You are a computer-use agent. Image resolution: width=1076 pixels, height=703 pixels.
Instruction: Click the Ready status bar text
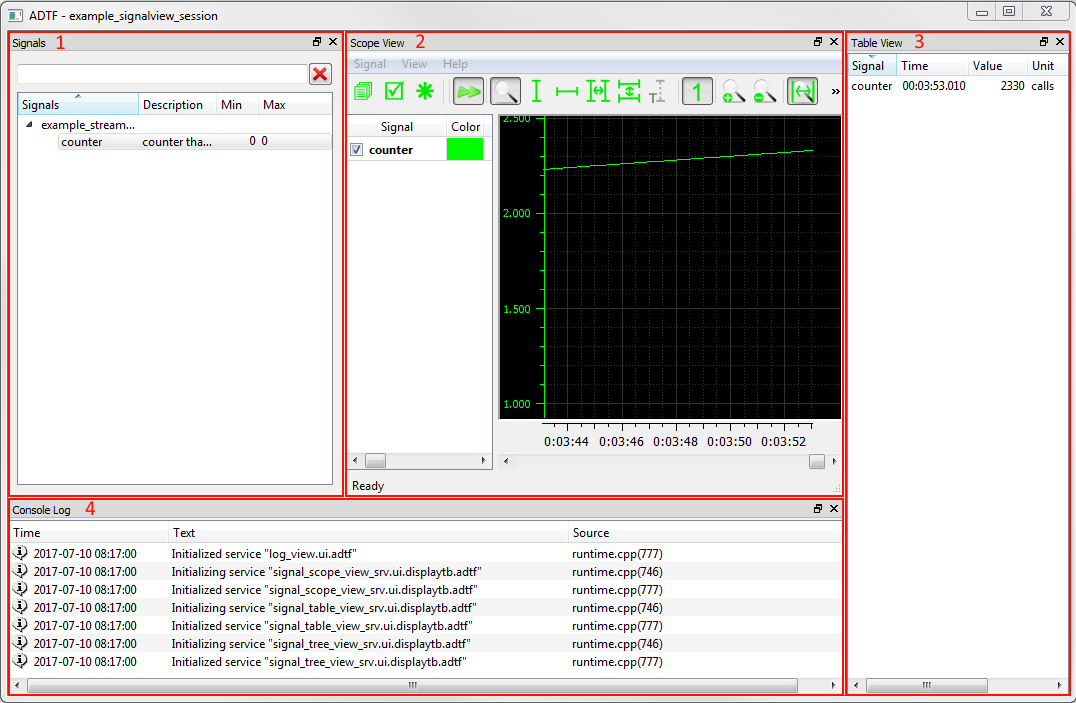[x=368, y=486]
